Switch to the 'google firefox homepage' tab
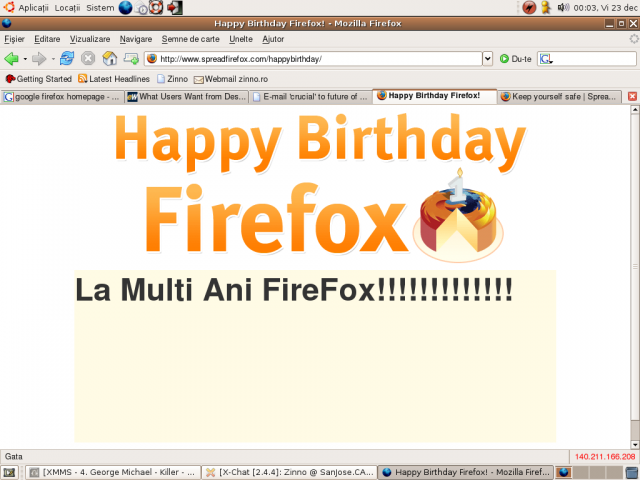The image size is (640, 480). tap(62, 96)
